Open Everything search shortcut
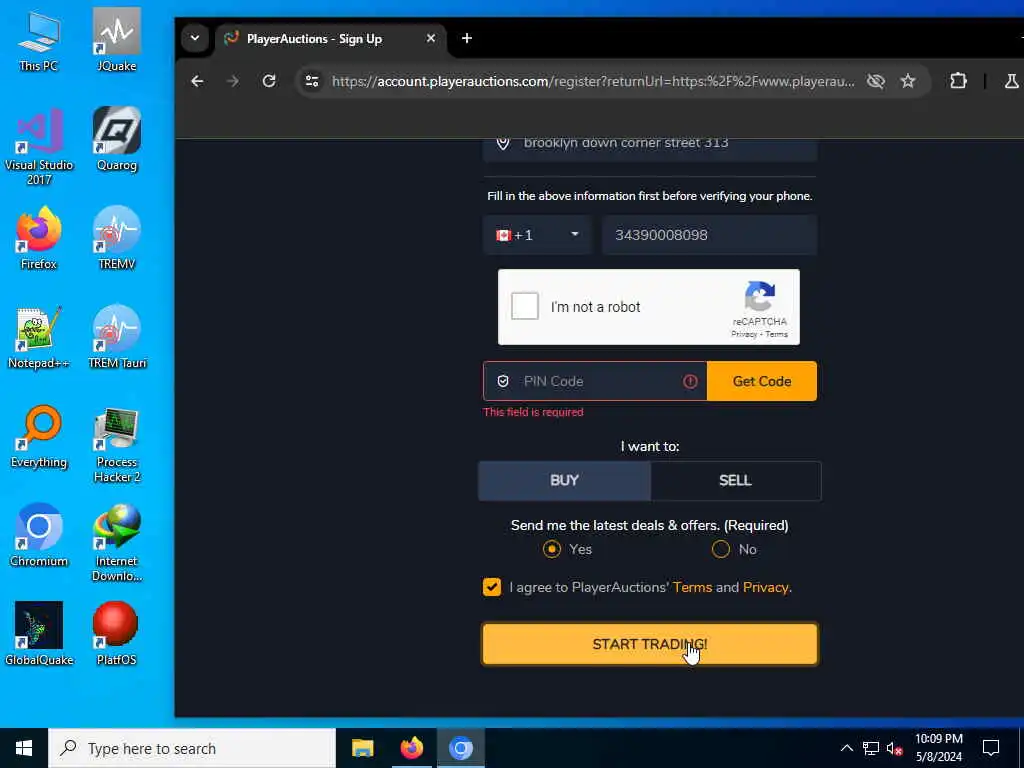Viewport: 1024px width, 768px height. coord(39,436)
